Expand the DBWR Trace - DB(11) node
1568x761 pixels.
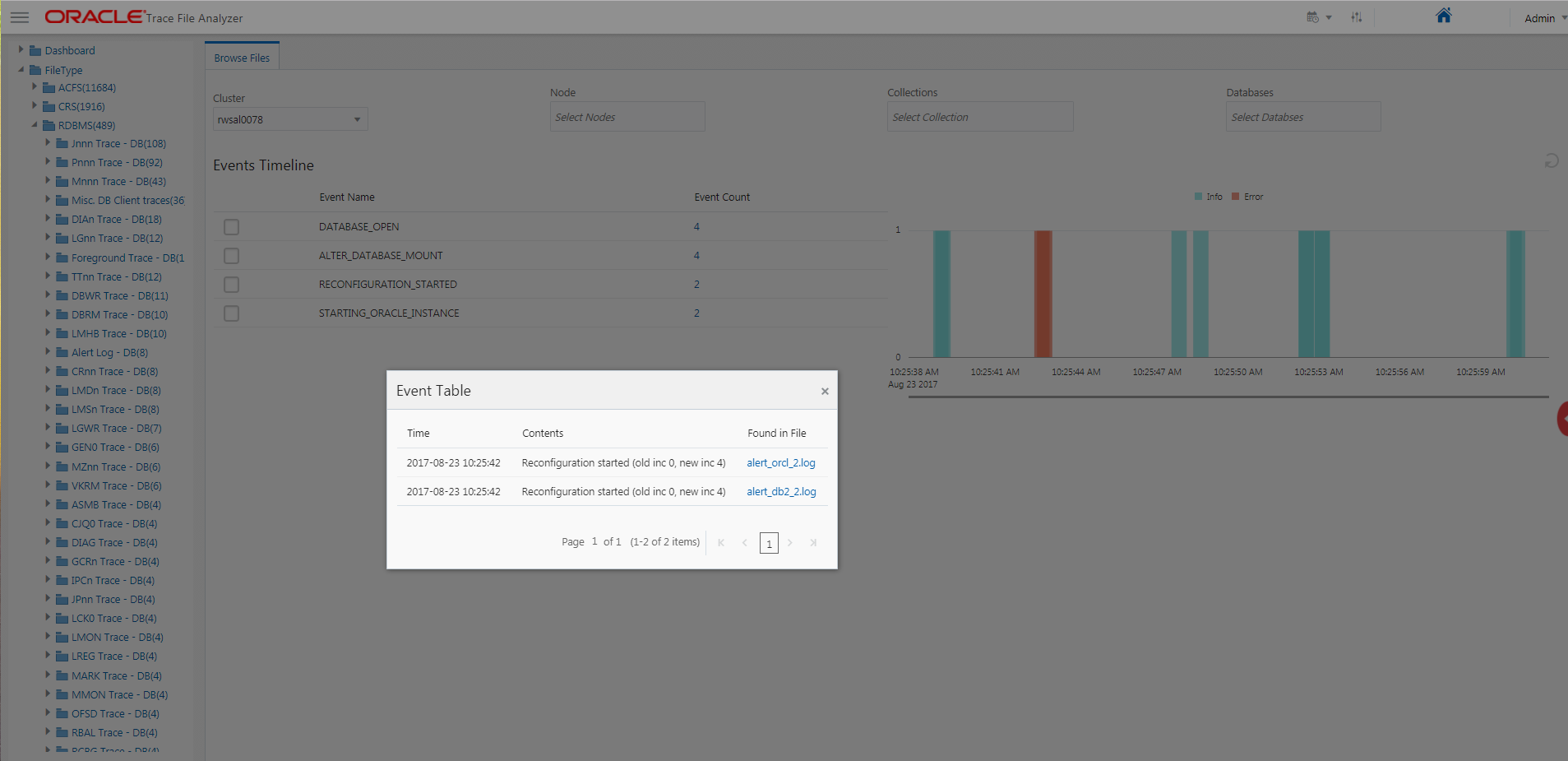[x=47, y=295]
